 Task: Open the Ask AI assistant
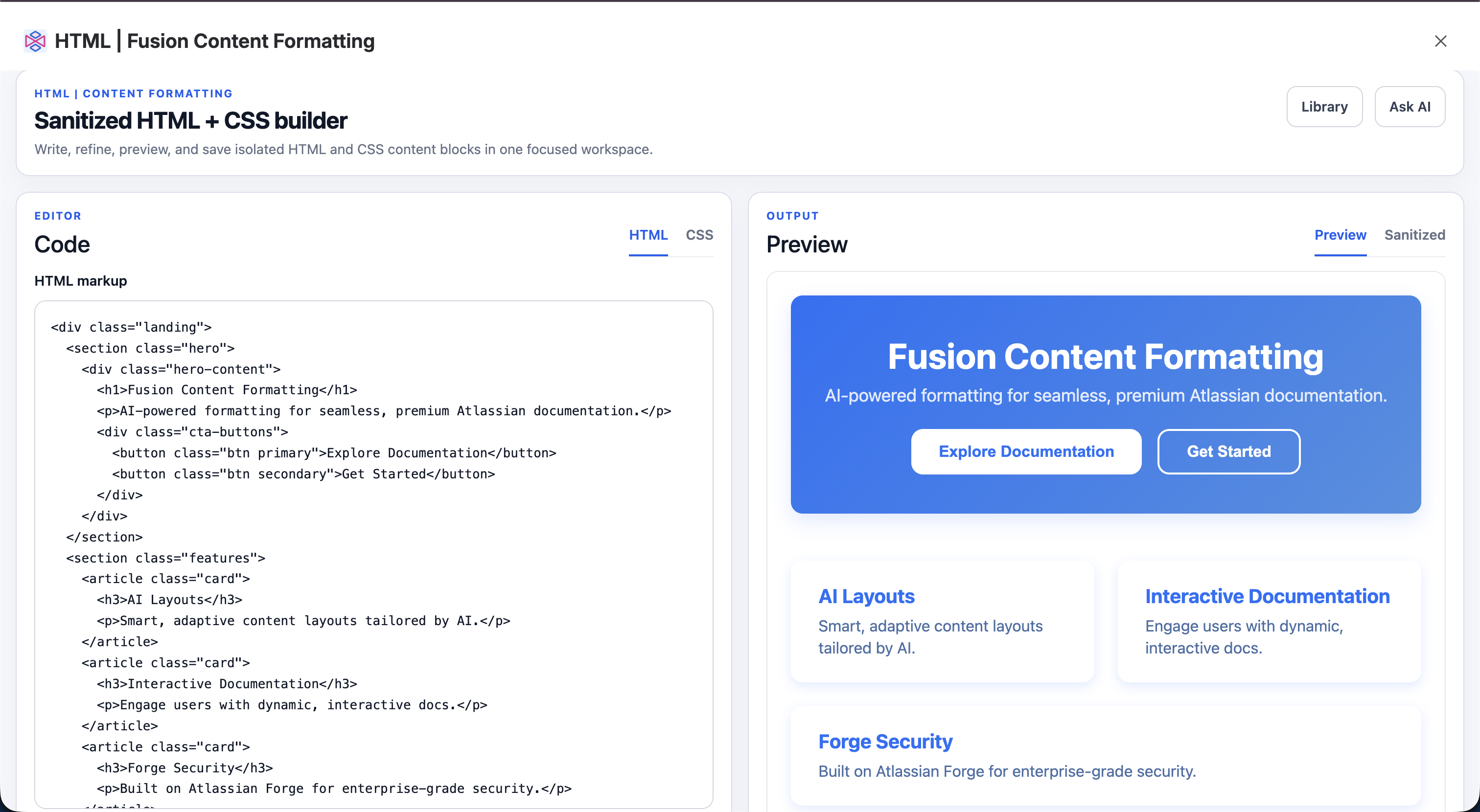click(x=1410, y=107)
